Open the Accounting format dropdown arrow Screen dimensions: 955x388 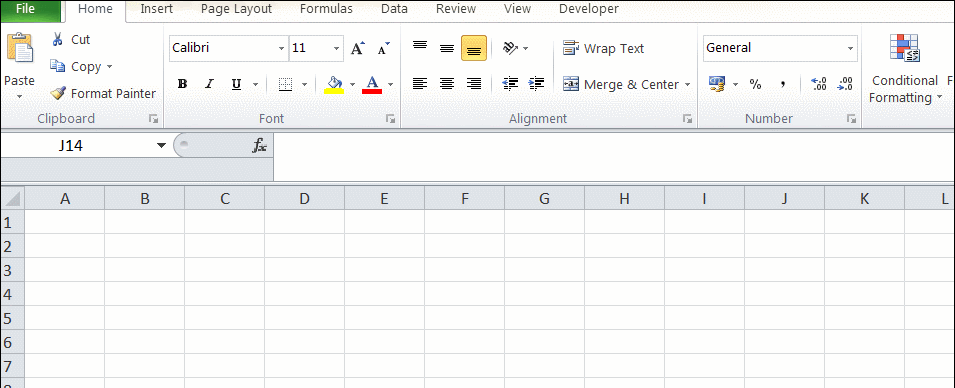point(735,85)
